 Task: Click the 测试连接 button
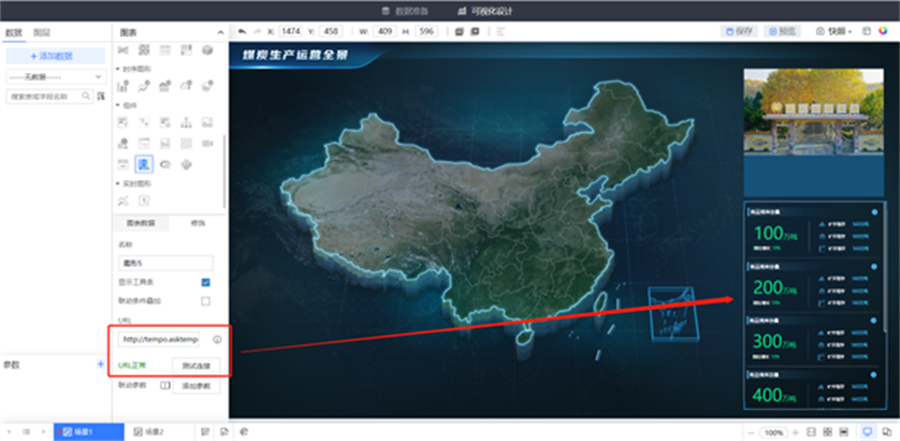pyautogui.click(x=195, y=365)
